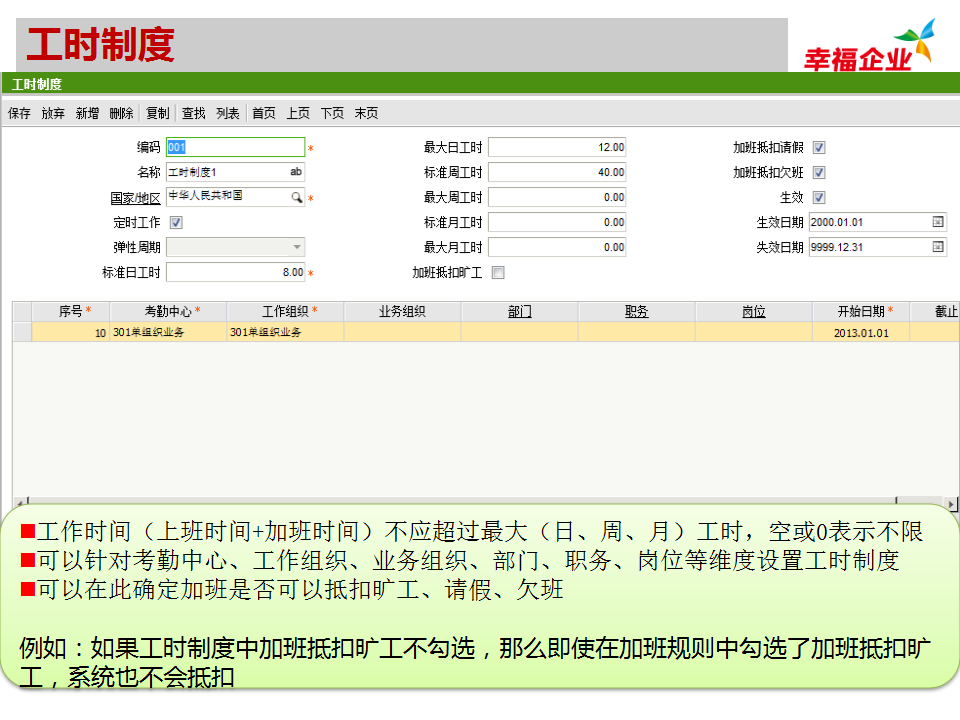Click the magnifier icon in 国家/地区 field
Viewport: 960px width, 720px height.
pos(296,198)
